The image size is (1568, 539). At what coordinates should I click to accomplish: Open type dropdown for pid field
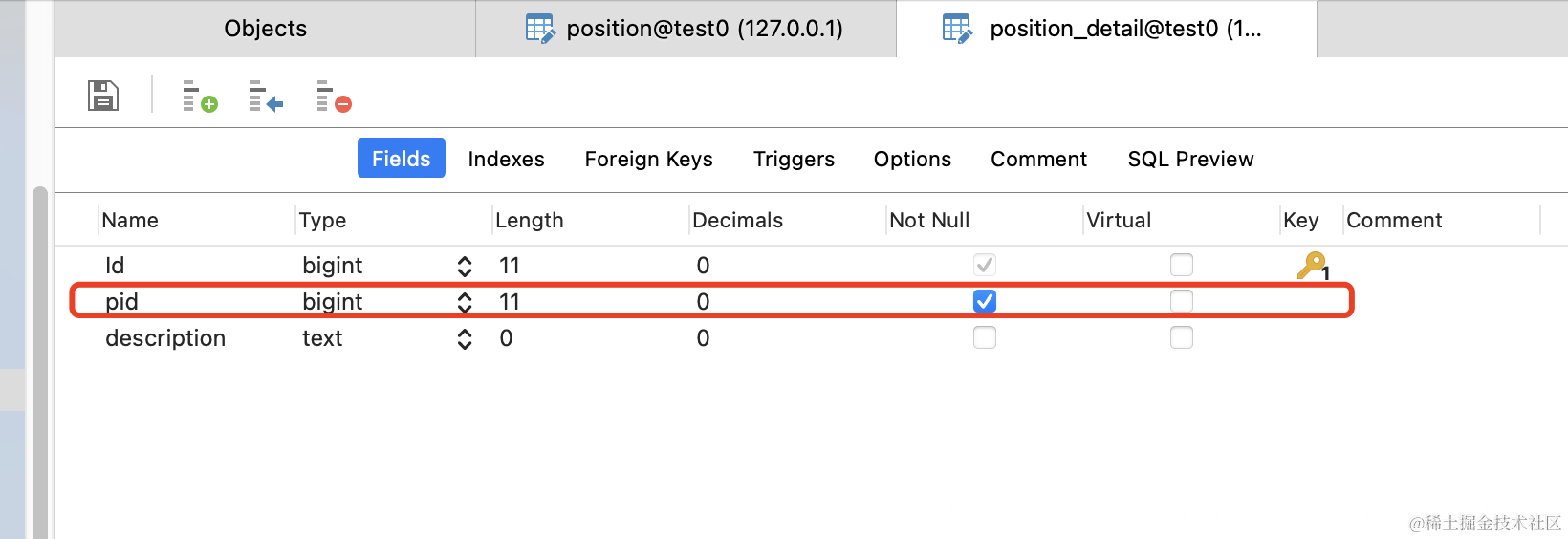pos(465,302)
